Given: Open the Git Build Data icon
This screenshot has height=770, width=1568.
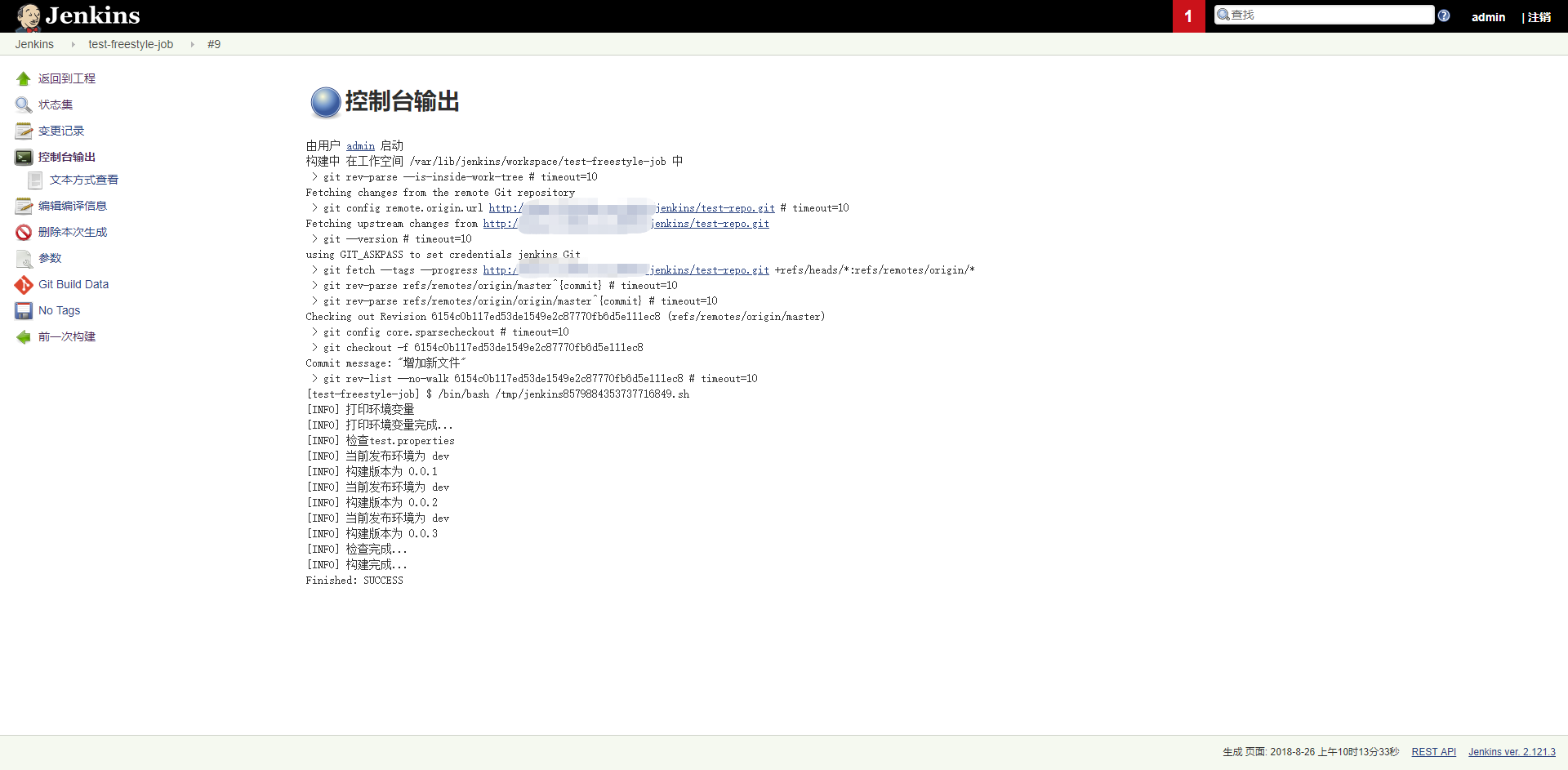Looking at the screenshot, I should [23, 284].
